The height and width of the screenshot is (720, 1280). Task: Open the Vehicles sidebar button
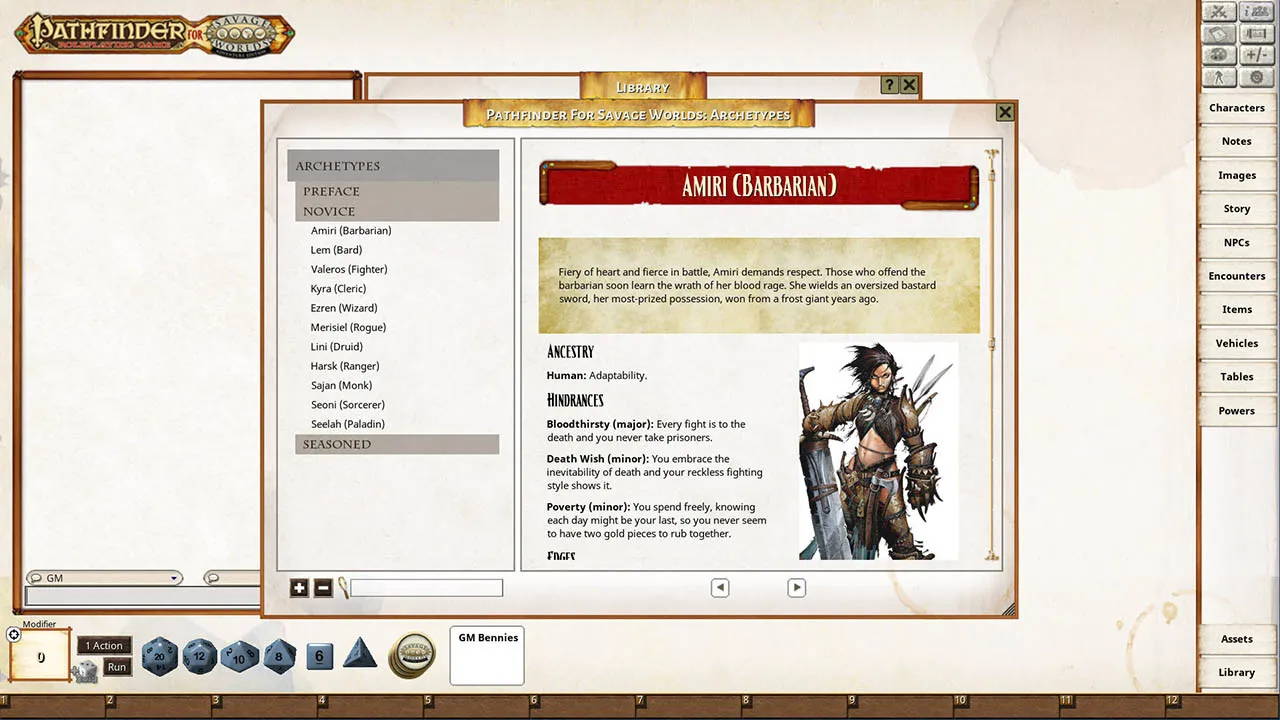click(1237, 343)
